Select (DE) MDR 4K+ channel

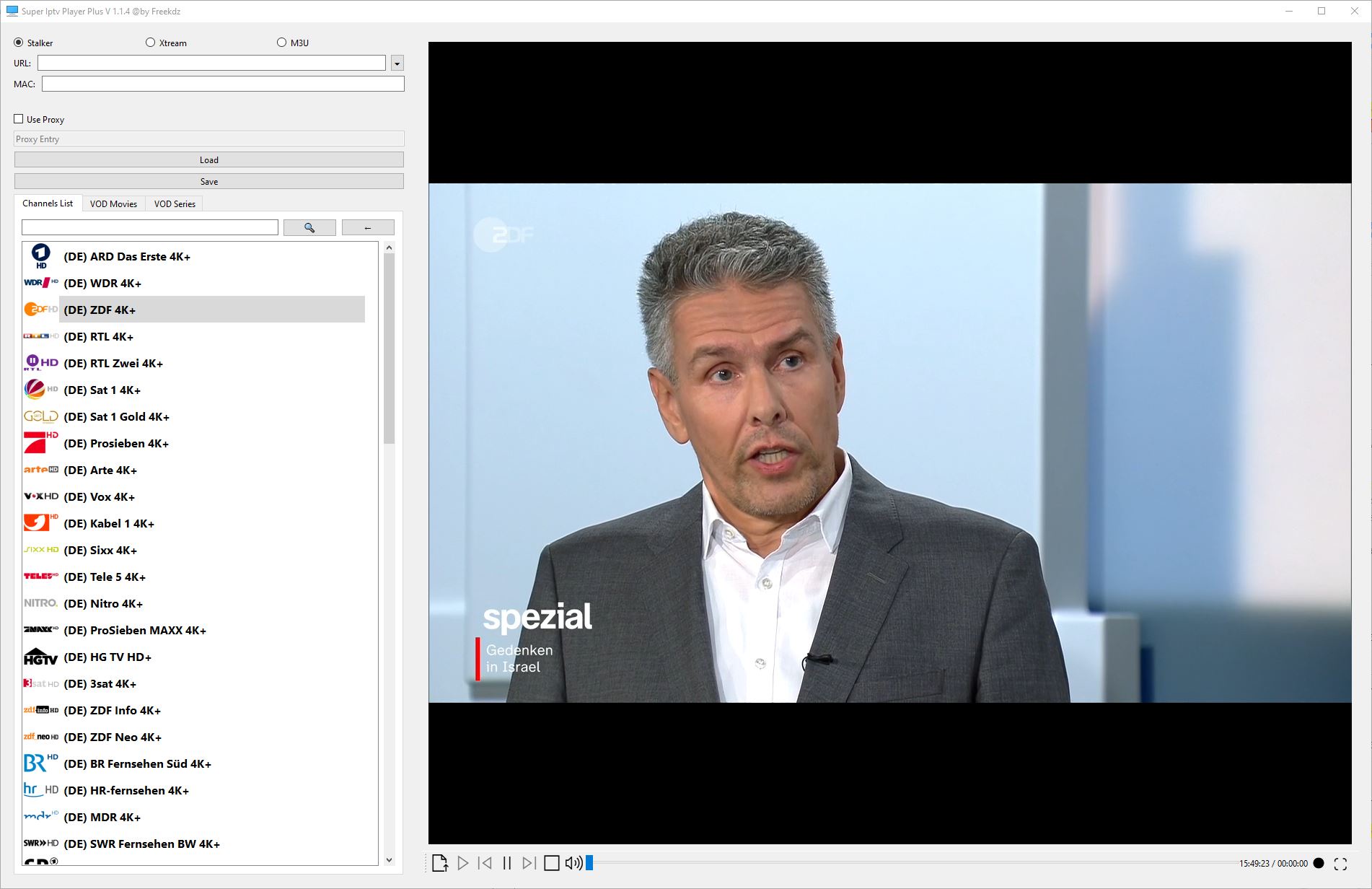pyautogui.click(x=193, y=817)
